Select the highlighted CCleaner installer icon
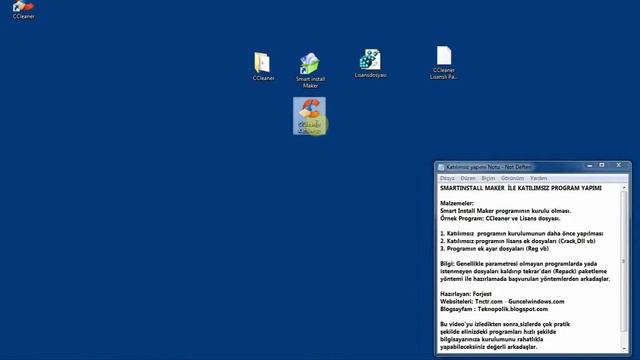 point(309,116)
